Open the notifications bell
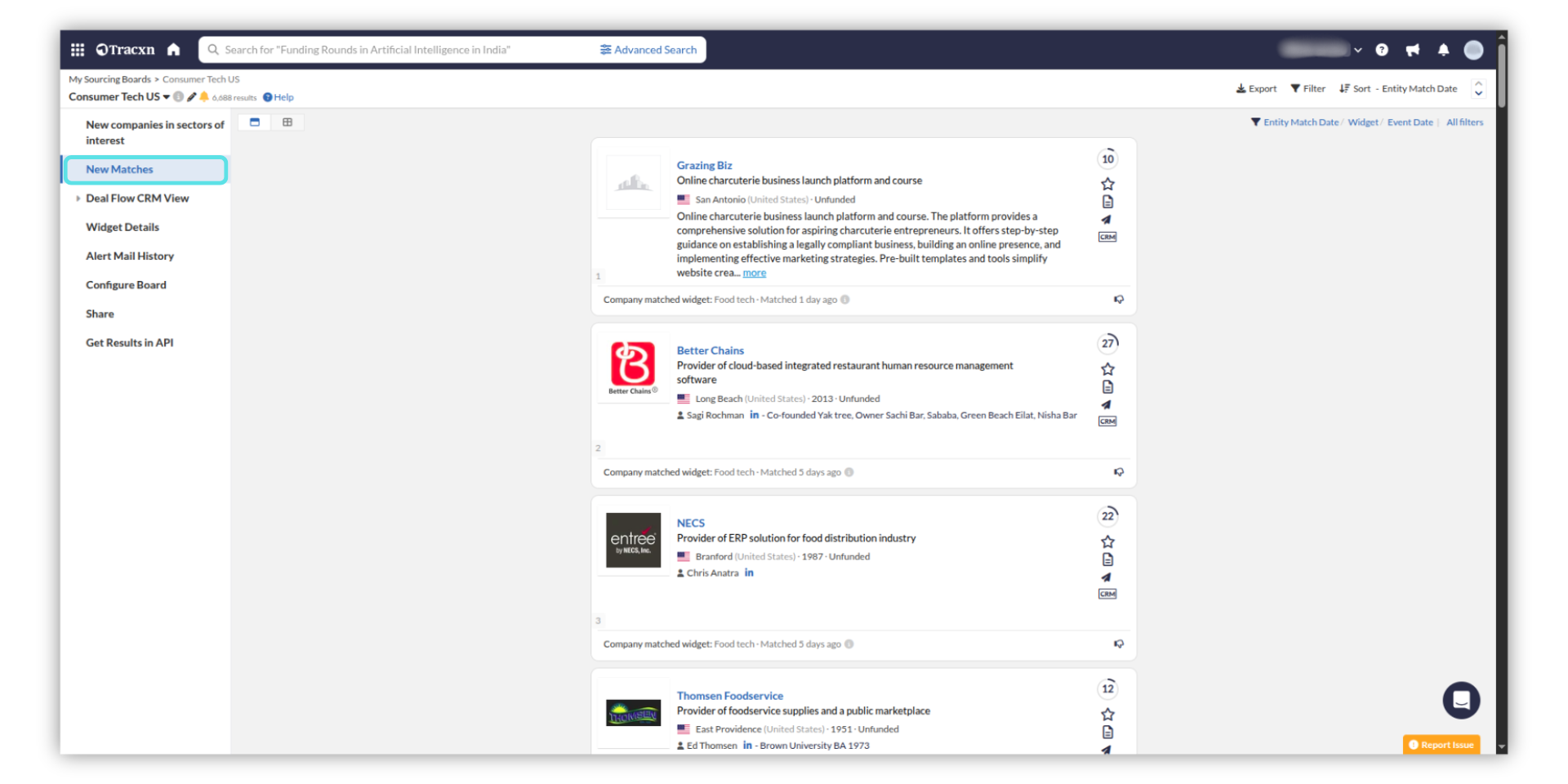Image resolution: width=1568 pixels, height=784 pixels. [x=1443, y=50]
